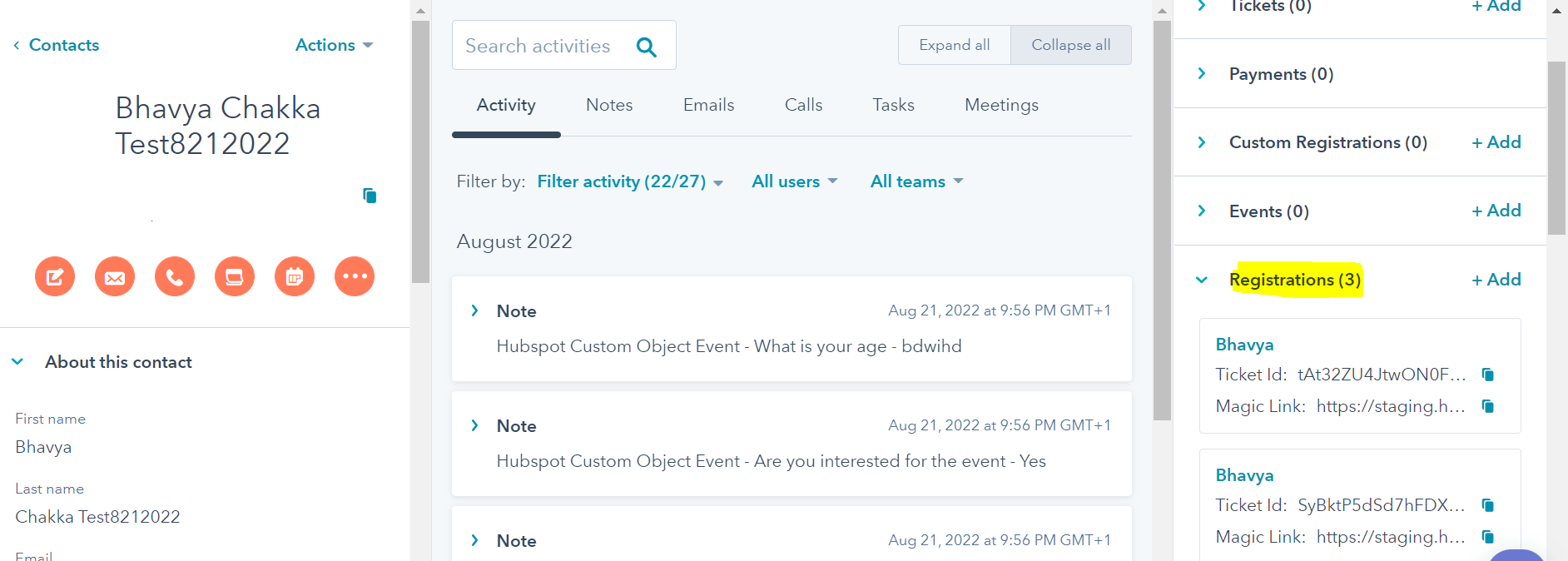Add a new Ticket
Screen dimensions: 1568x561
[1496, 6]
